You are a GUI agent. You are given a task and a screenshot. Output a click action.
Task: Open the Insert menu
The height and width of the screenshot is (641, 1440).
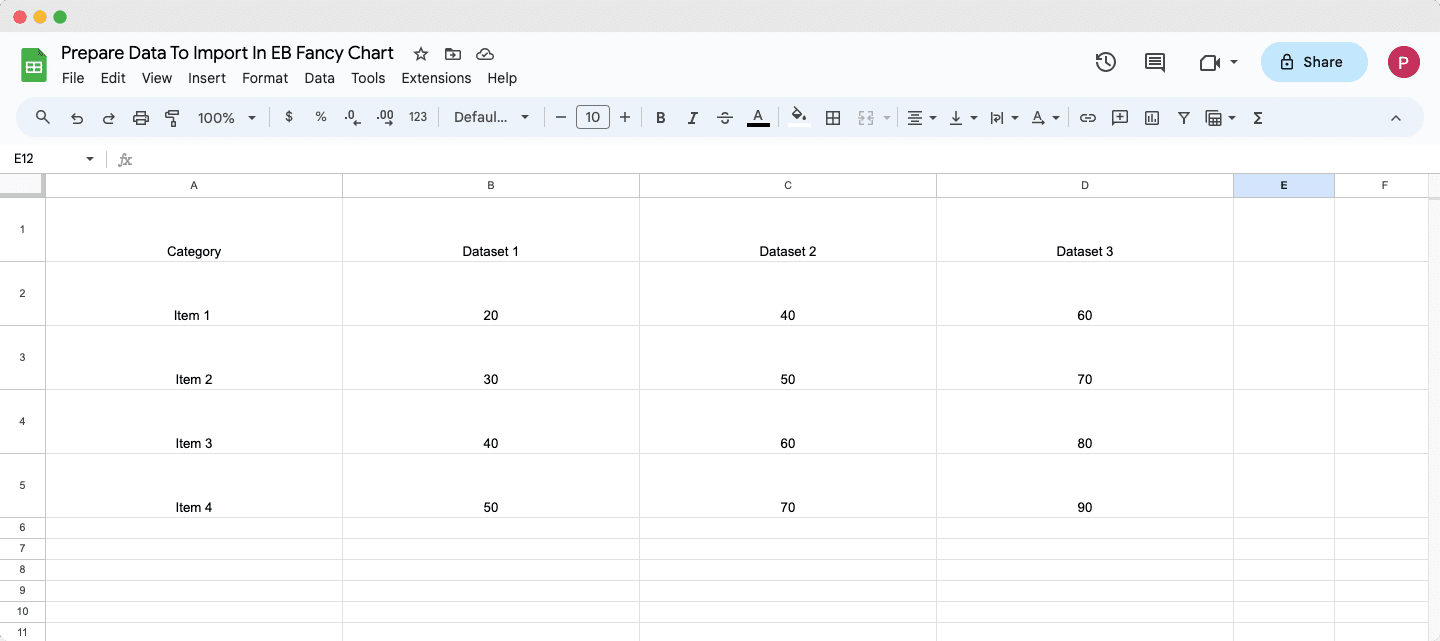pos(207,78)
